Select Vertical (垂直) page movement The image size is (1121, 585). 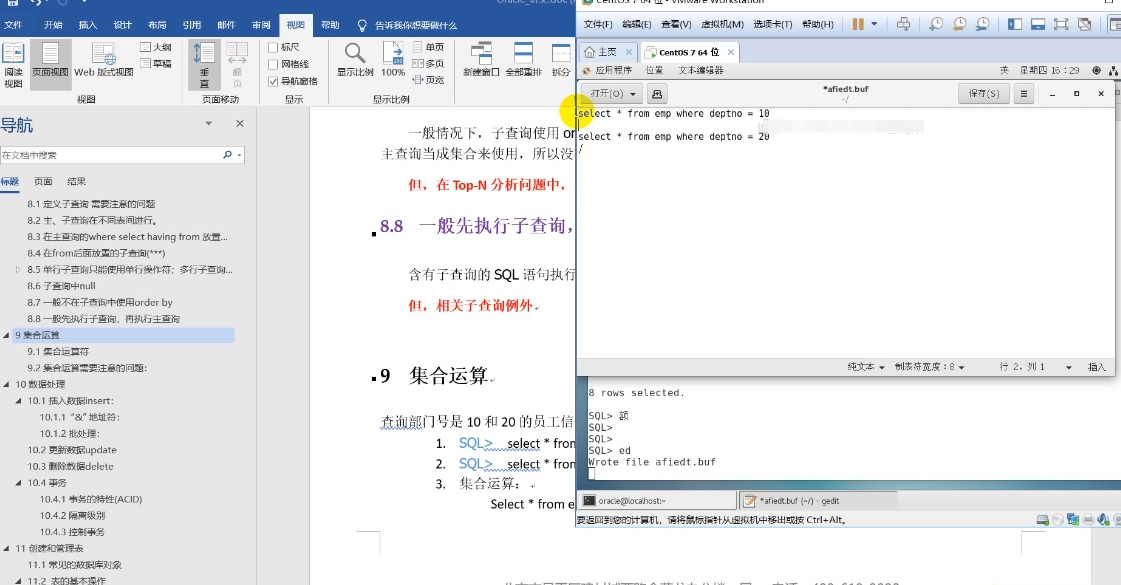coord(204,64)
